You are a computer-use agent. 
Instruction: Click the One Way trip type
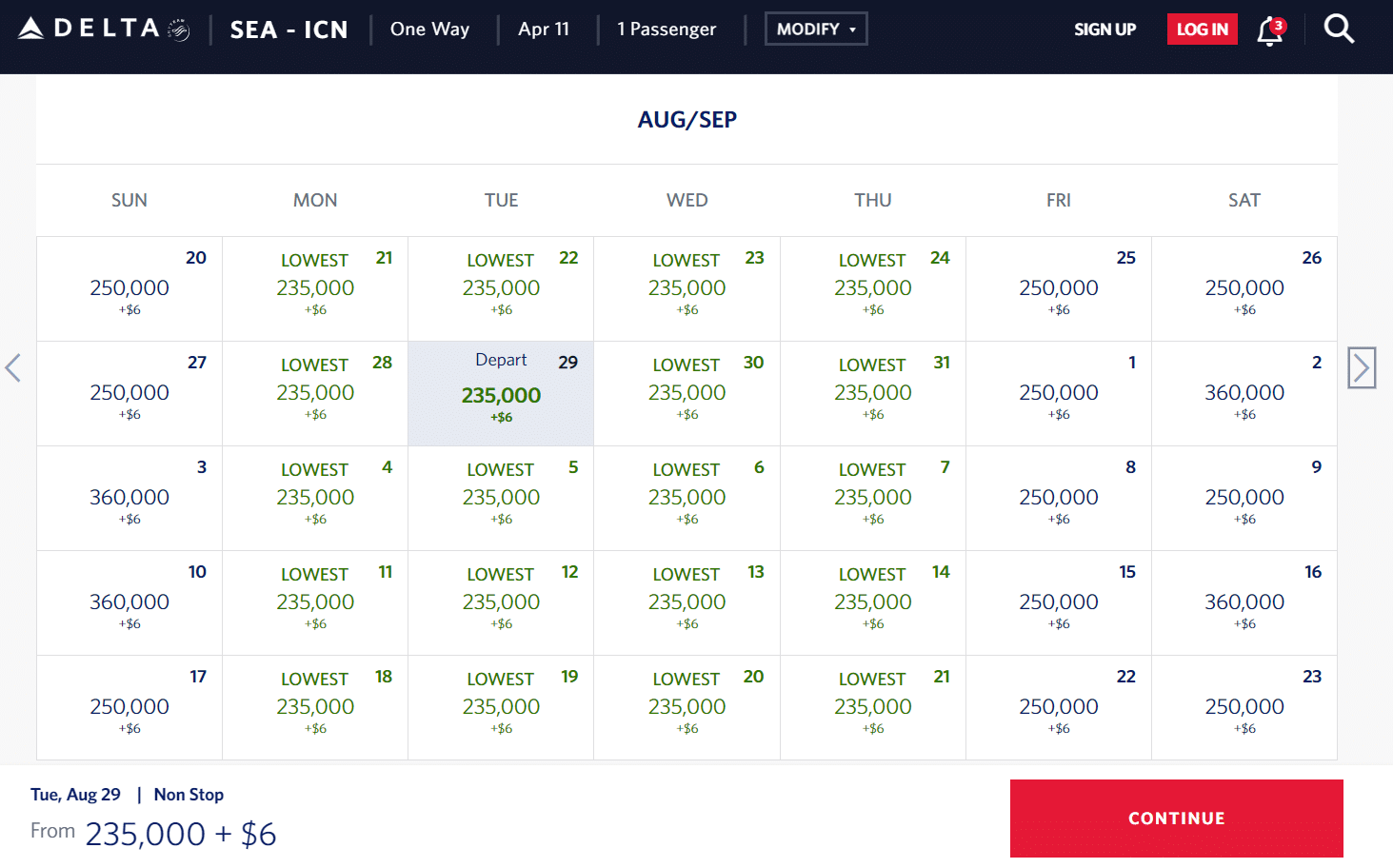(x=429, y=30)
